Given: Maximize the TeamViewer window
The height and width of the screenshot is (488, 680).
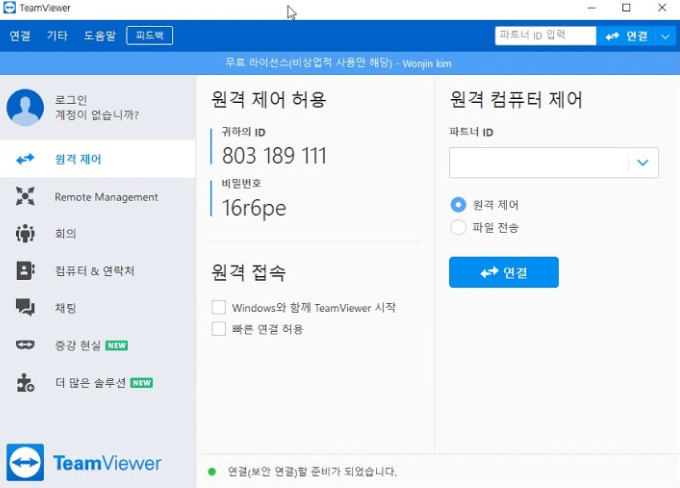Looking at the screenshot, I should tap(626, 8).
